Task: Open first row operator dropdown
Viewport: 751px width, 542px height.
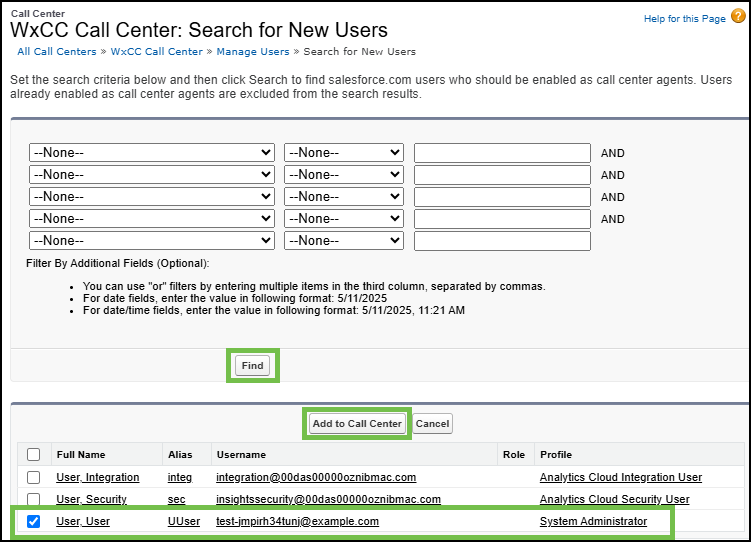Action: pos(344,153)
